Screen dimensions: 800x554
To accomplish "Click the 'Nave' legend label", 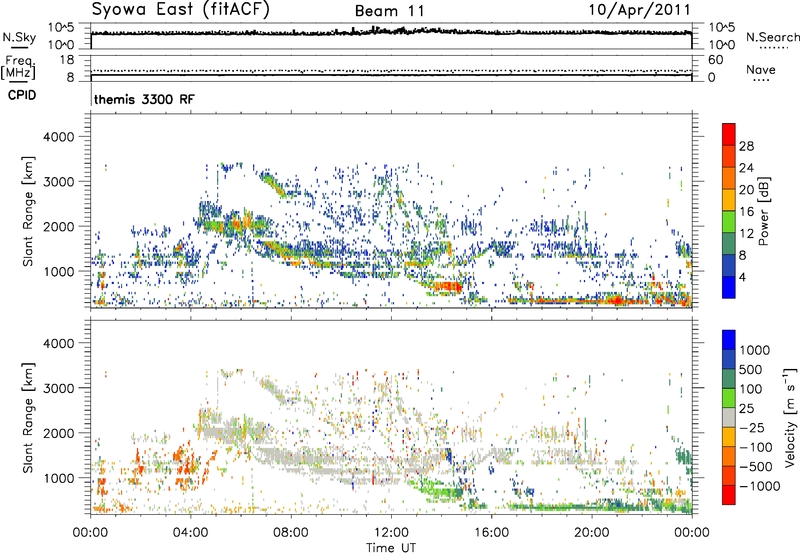I will (761, 69).
